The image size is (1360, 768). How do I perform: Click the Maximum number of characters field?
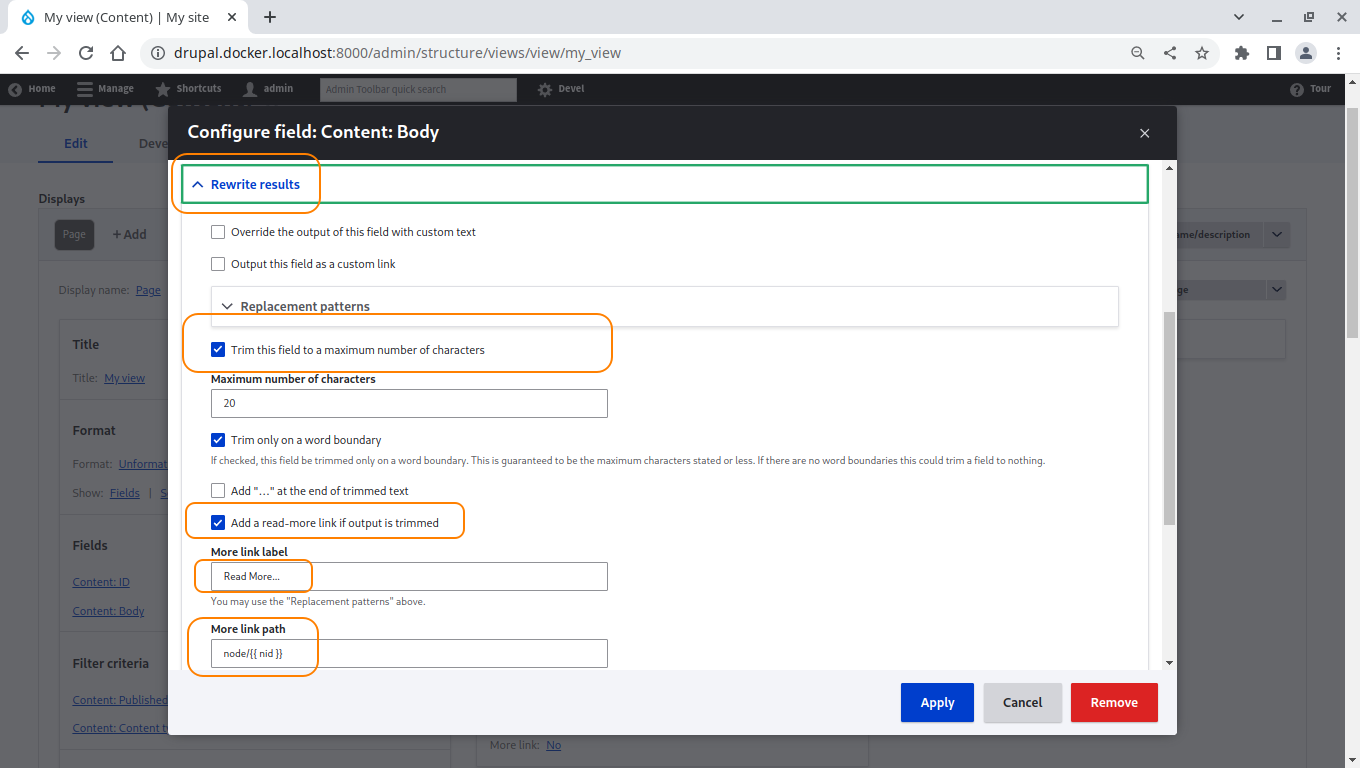click(x=409, y=403)
